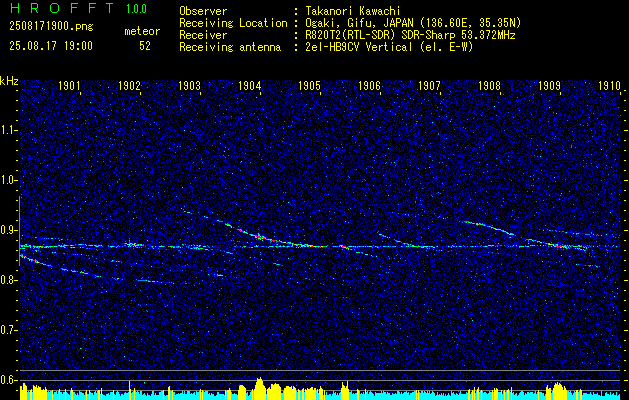
Task: Click the Receiving Location label
Action: pos(233,23)
